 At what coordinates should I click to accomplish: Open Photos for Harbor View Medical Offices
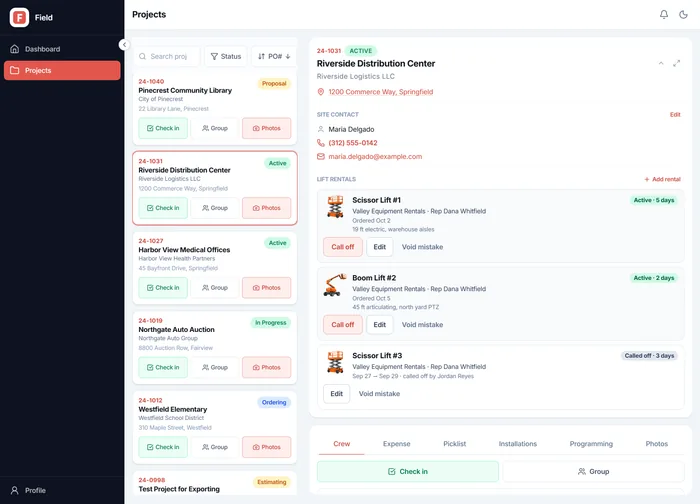267,288
